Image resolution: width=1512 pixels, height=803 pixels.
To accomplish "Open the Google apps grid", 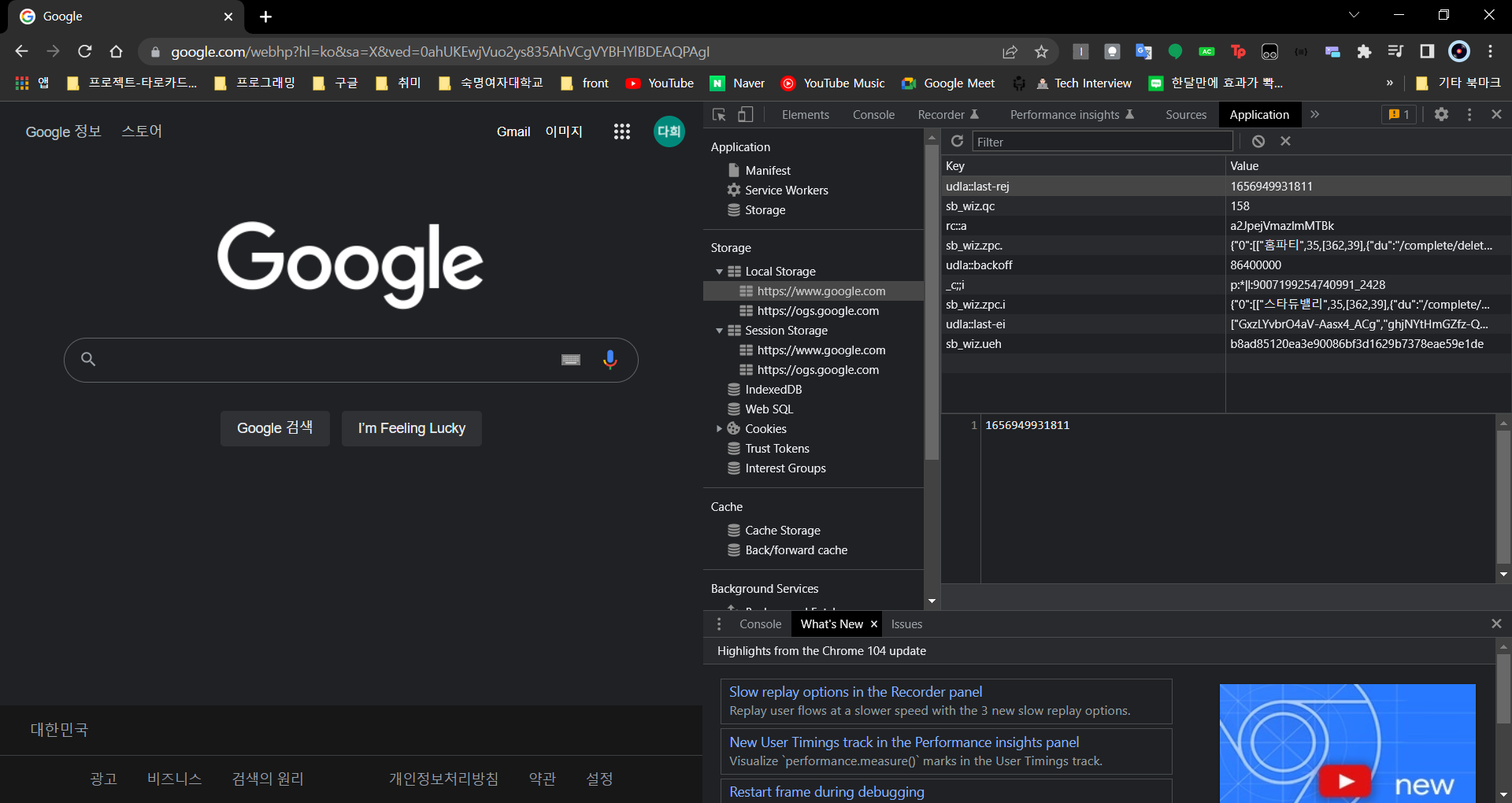I will [622, 131].
